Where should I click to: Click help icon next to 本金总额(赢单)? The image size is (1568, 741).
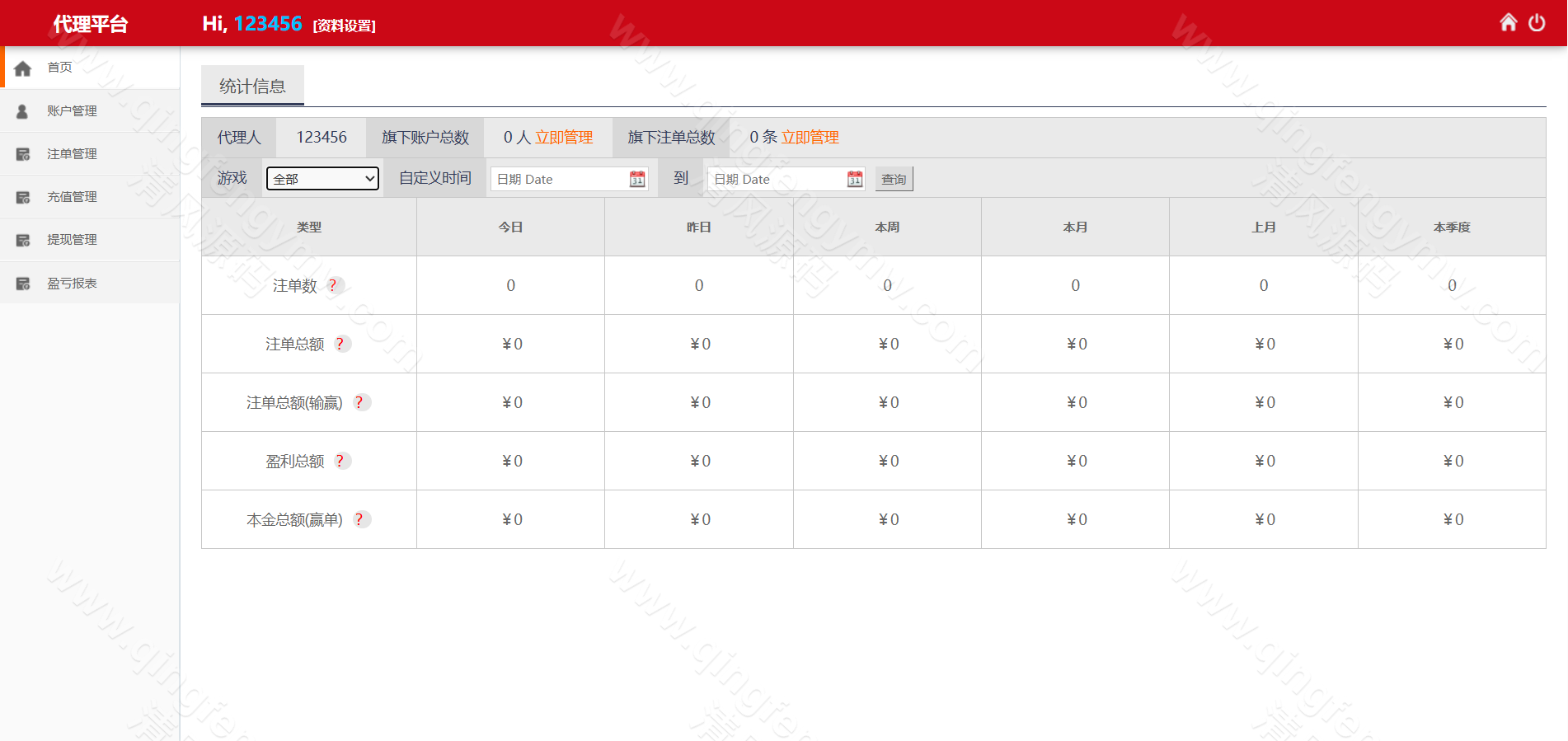359,519
